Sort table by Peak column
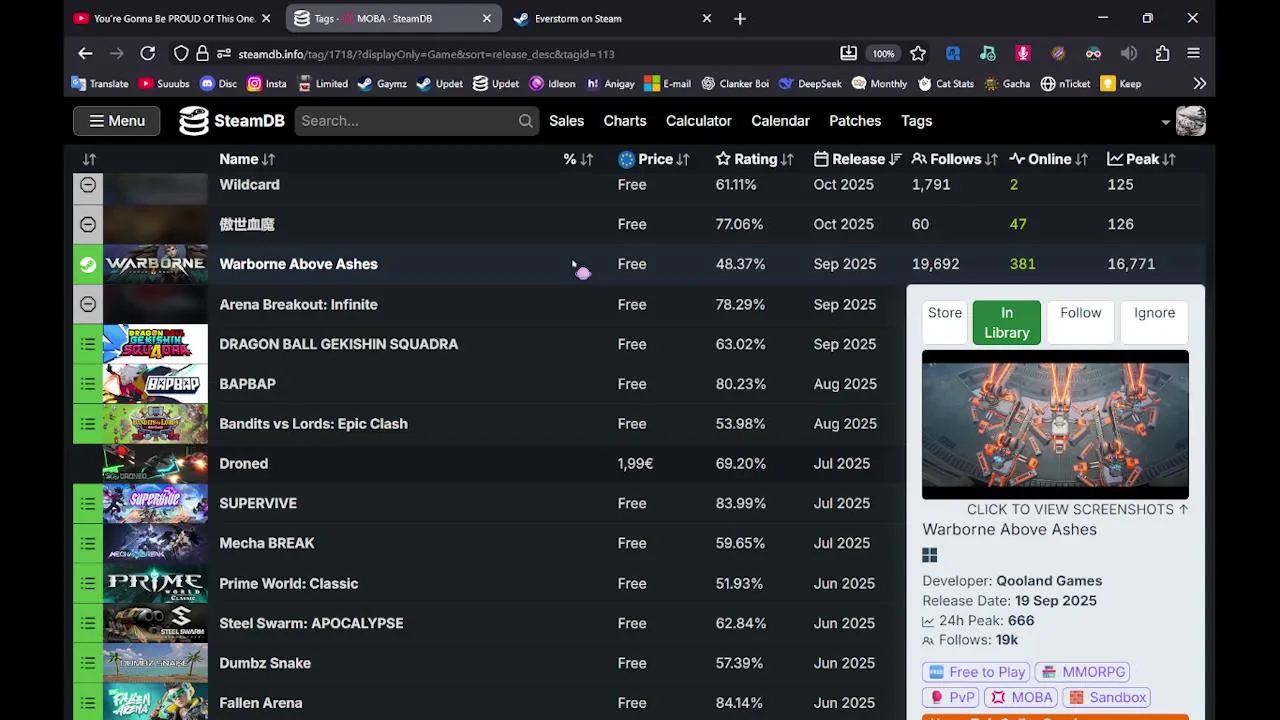 click(1142, 159)
